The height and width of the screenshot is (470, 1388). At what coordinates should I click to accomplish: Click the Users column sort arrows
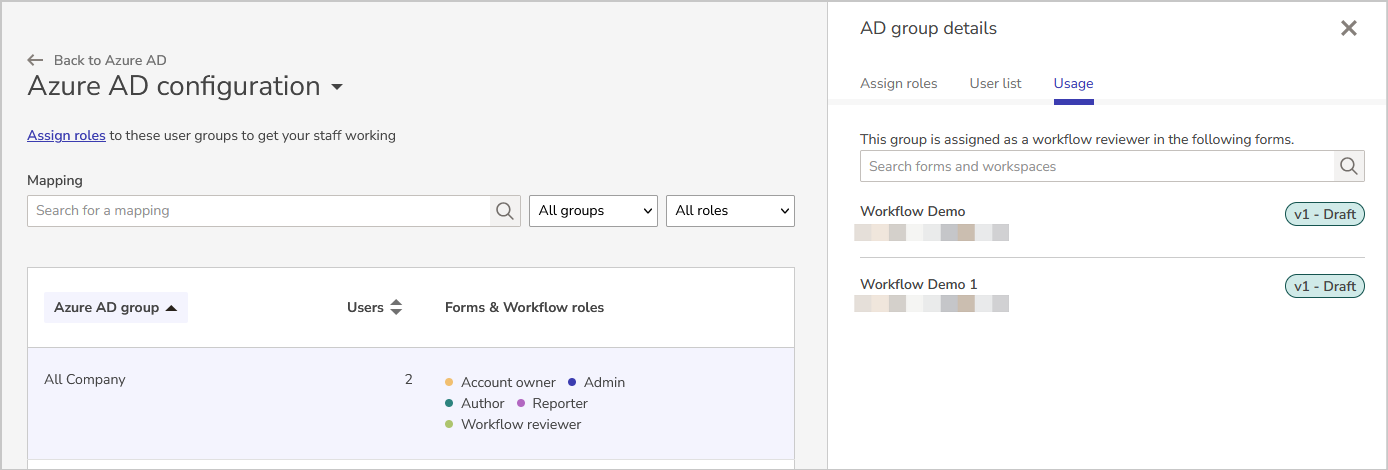(x=396, y=308)
